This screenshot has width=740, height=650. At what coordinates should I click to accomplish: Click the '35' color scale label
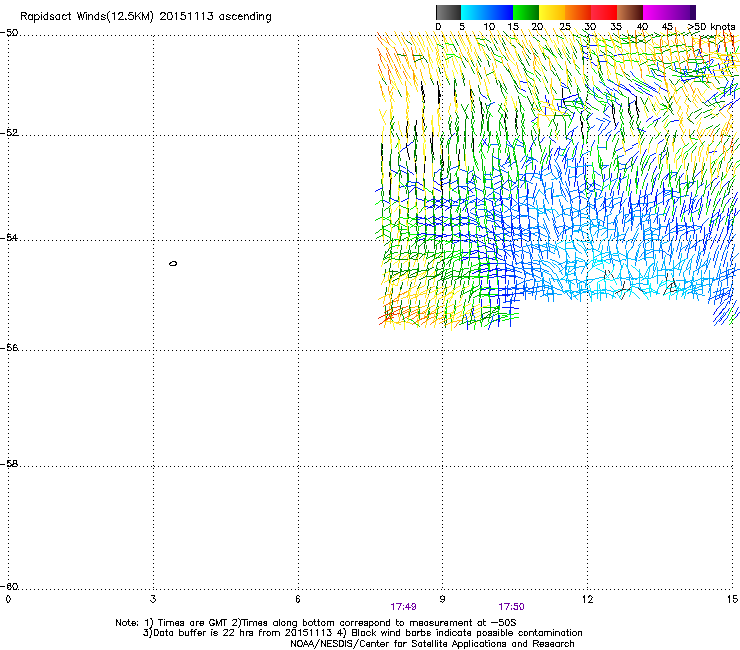616,27
